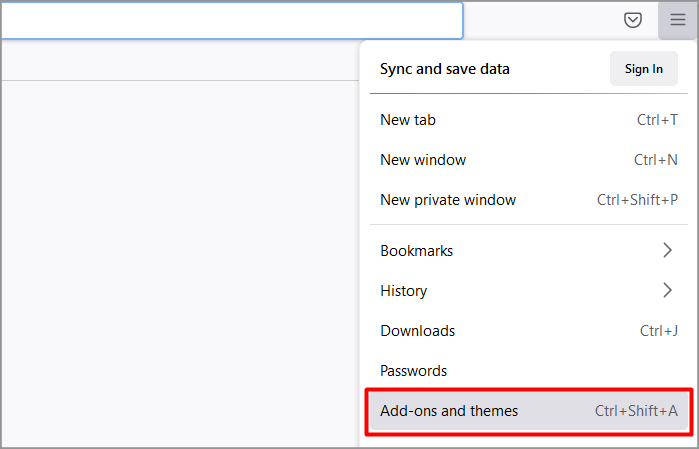This screenshot has width=699, height=449.
Task: Select the Sync and save data heading
Action: pyautogui.click(x=445, y=69)
